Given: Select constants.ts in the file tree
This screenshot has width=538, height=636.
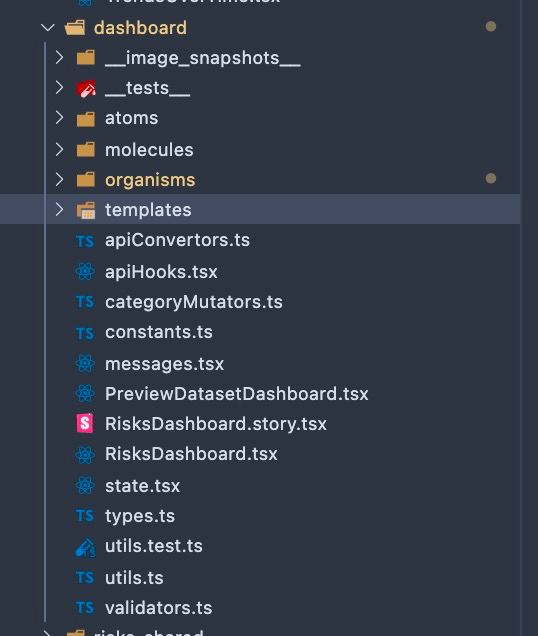Looking at the screenshot, I should [159, 332].
